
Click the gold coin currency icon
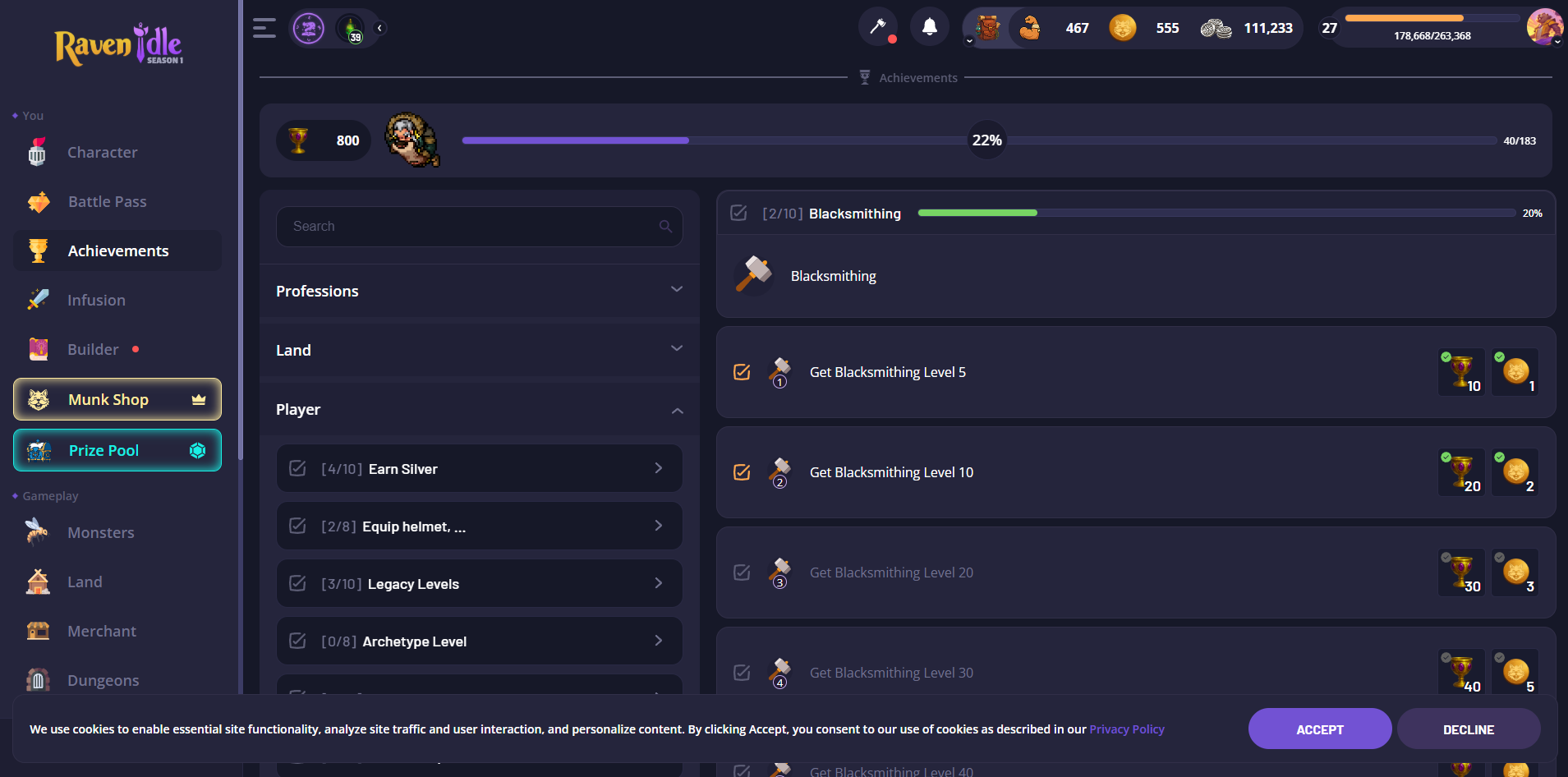pos(1122,28)
